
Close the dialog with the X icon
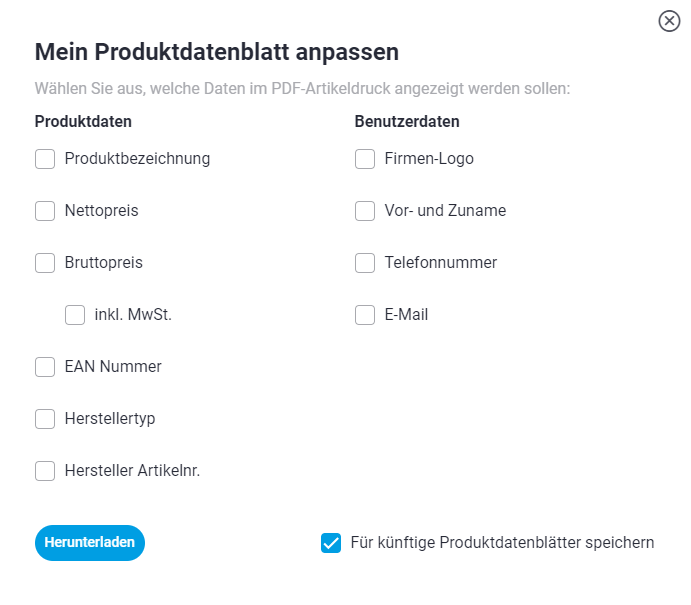(x=669, y=21)
